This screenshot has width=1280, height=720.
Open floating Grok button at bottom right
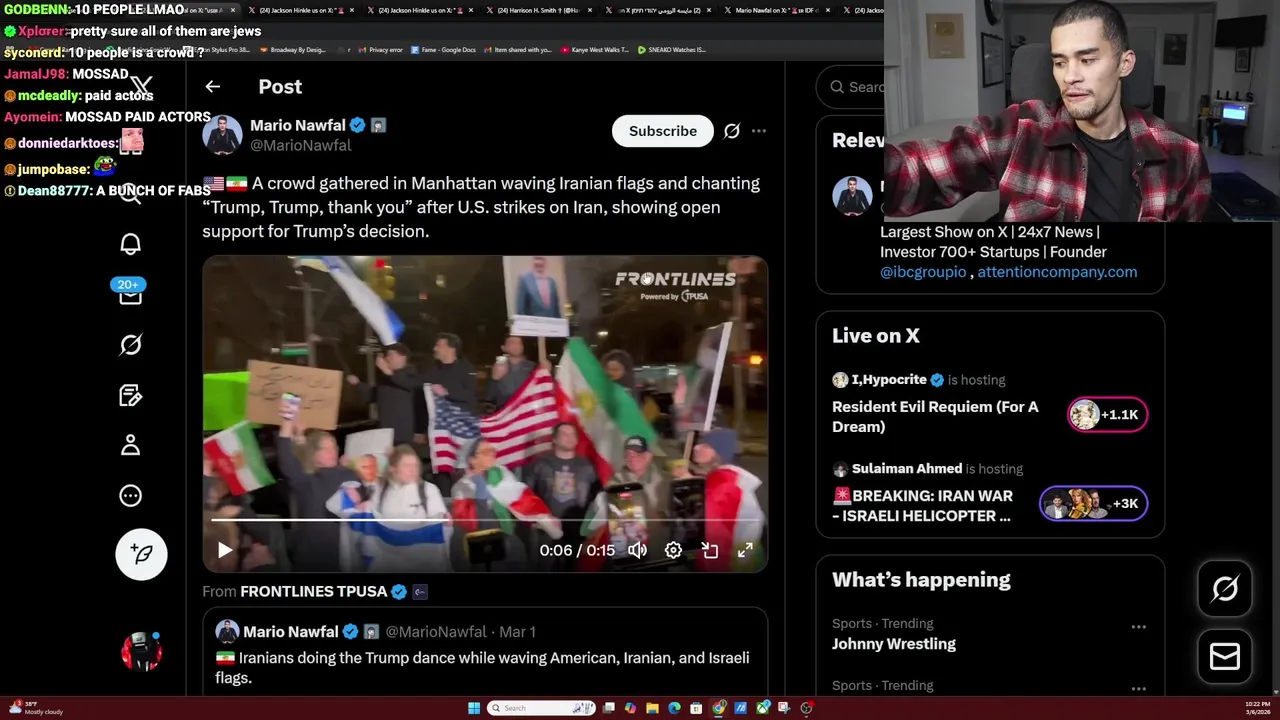pyautogui.click(x=1225, y=589)
